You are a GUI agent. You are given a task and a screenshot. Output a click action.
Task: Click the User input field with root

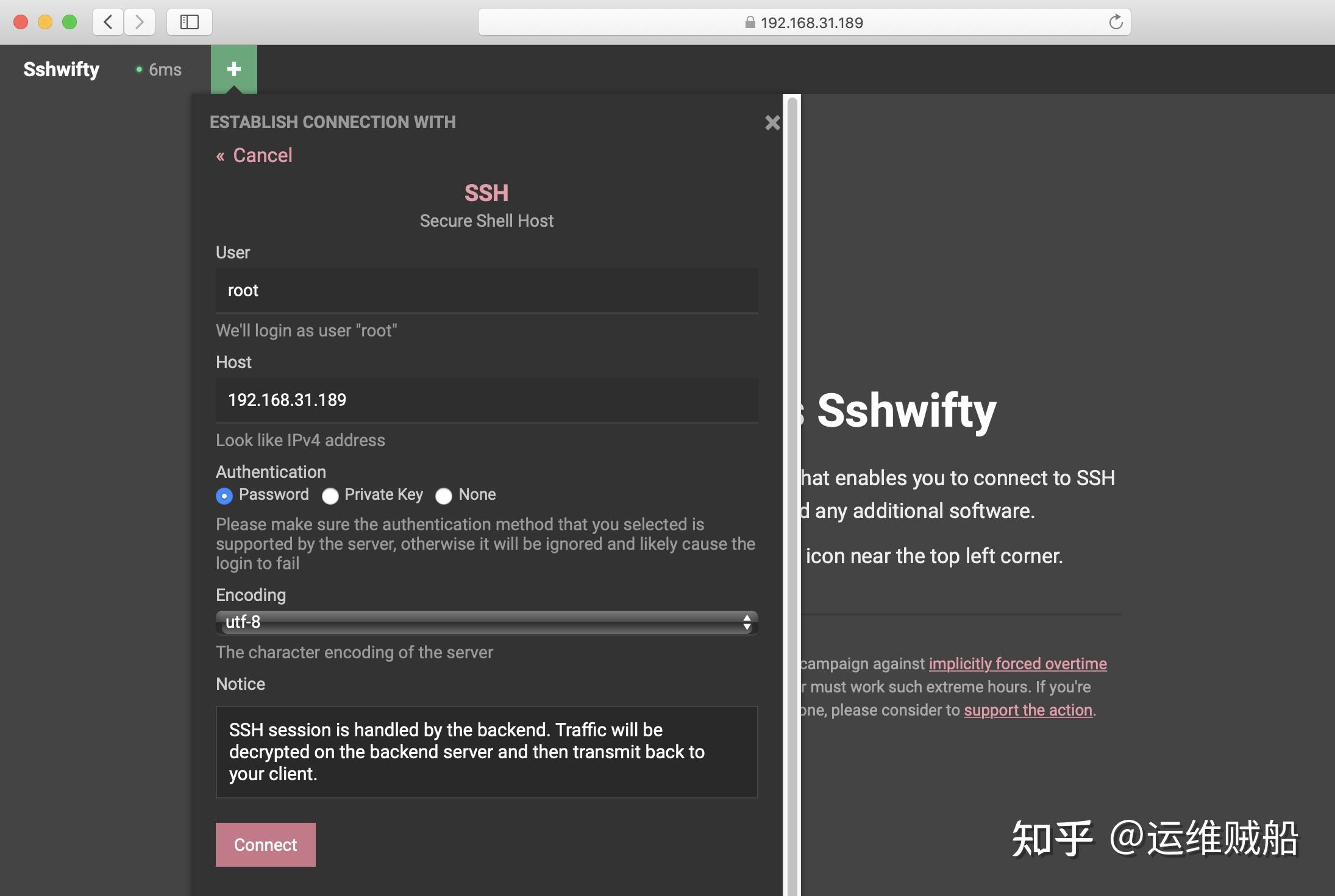486,290
